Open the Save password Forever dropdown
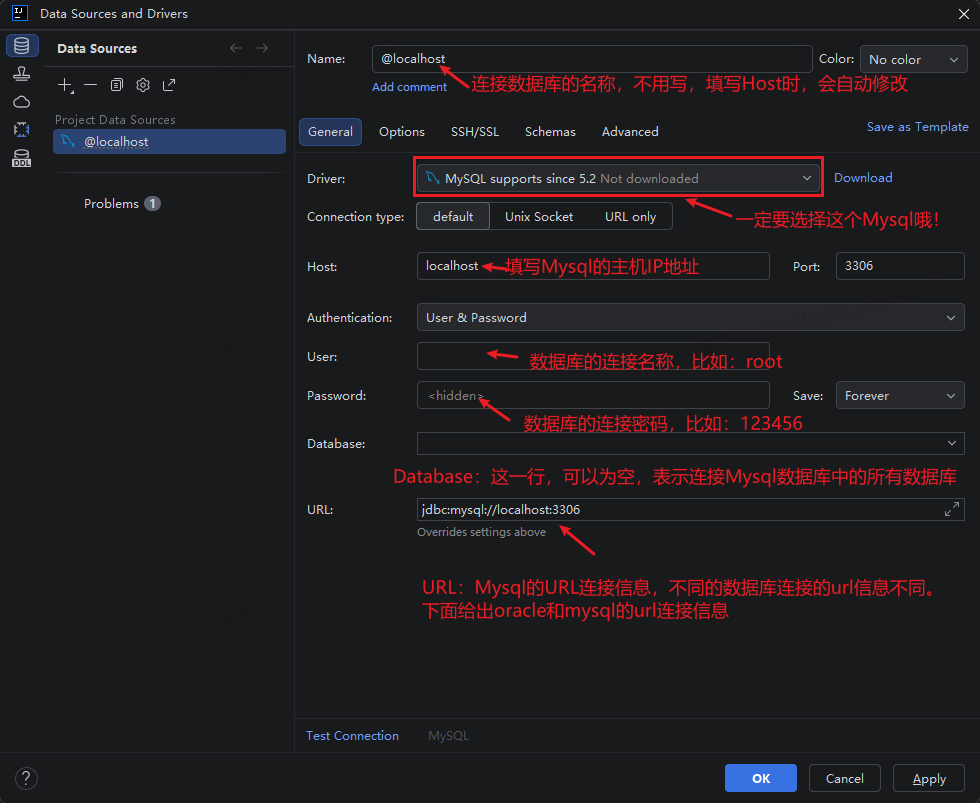The height and width of the screenshot is (803, 980). pyautogui.click(x=900, y=396)
